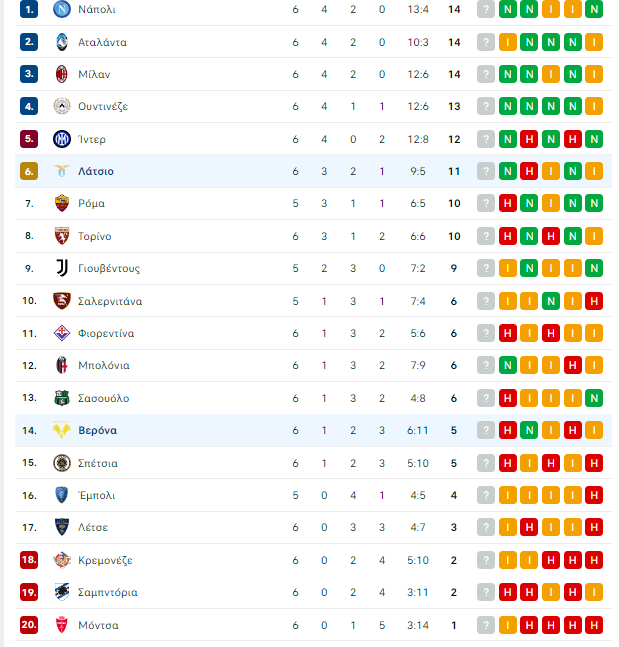Click the Fiorentina purple crest icon

[x=61, y=333]
